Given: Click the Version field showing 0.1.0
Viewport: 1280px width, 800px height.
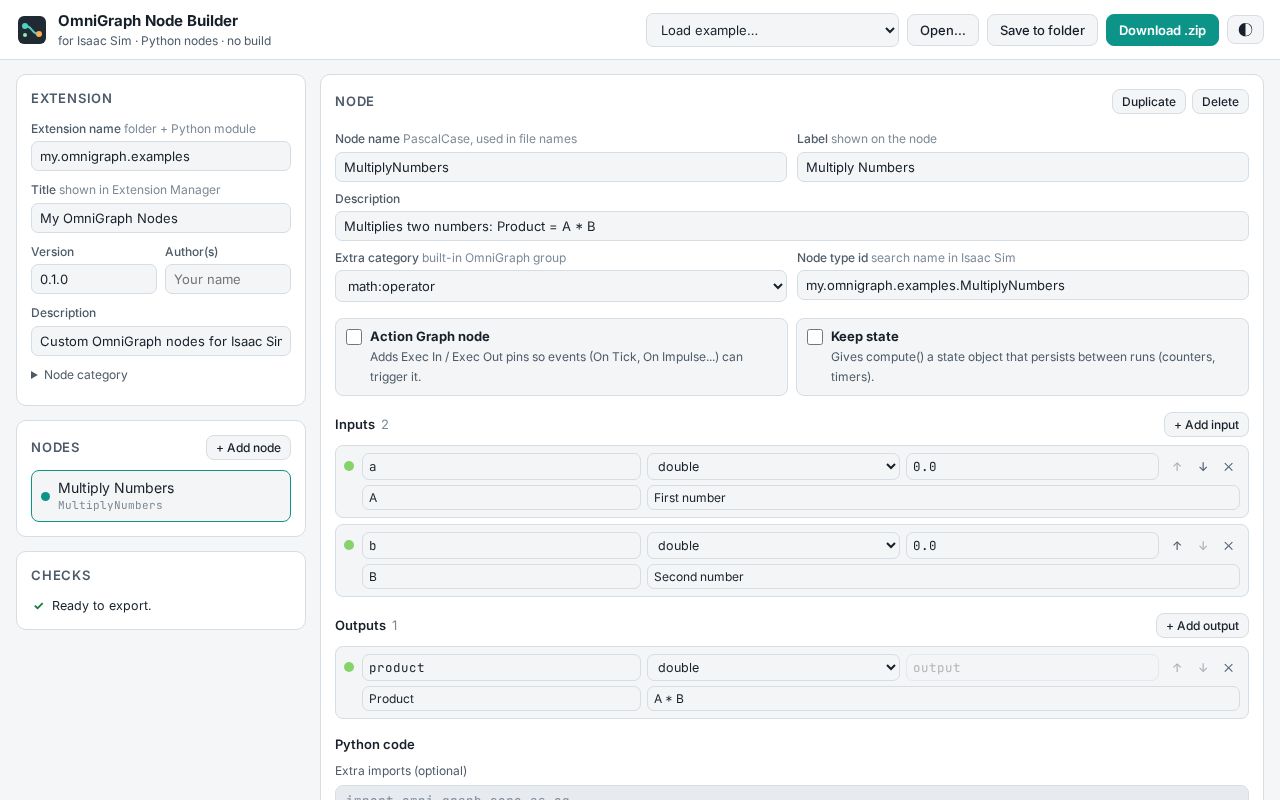Looking at the screenshot, I should [94, 279].
